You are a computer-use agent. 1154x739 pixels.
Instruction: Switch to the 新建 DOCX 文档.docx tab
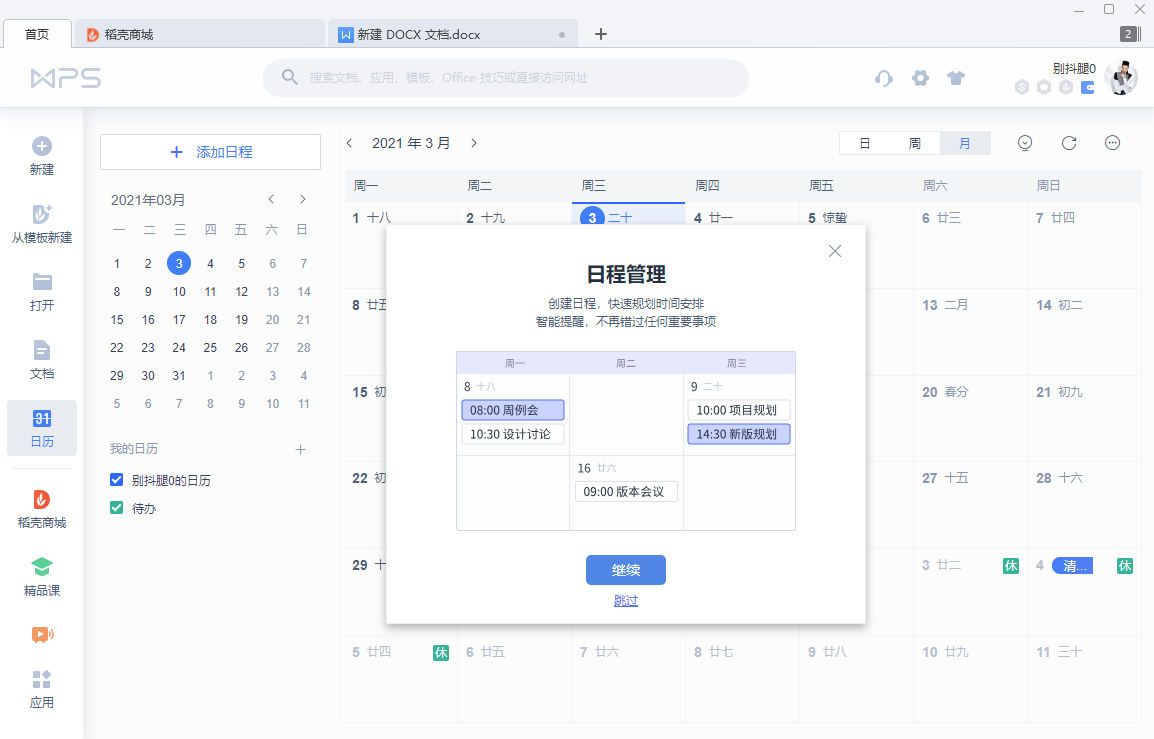coord(453,35)
